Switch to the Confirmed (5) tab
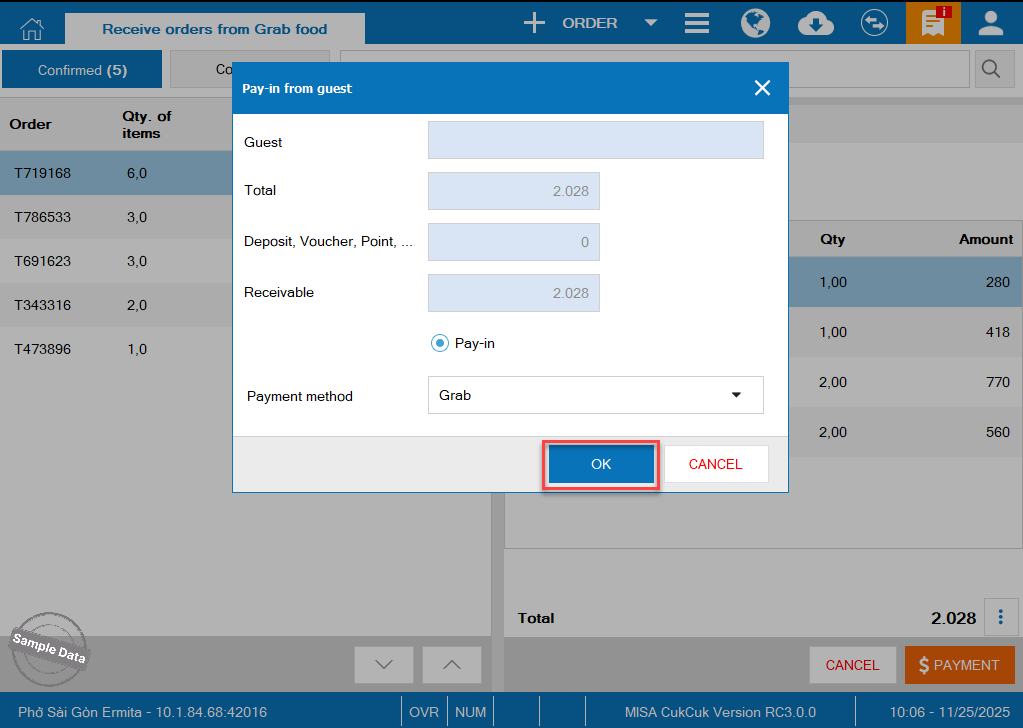1023x728 pixels. click(82, 70)
